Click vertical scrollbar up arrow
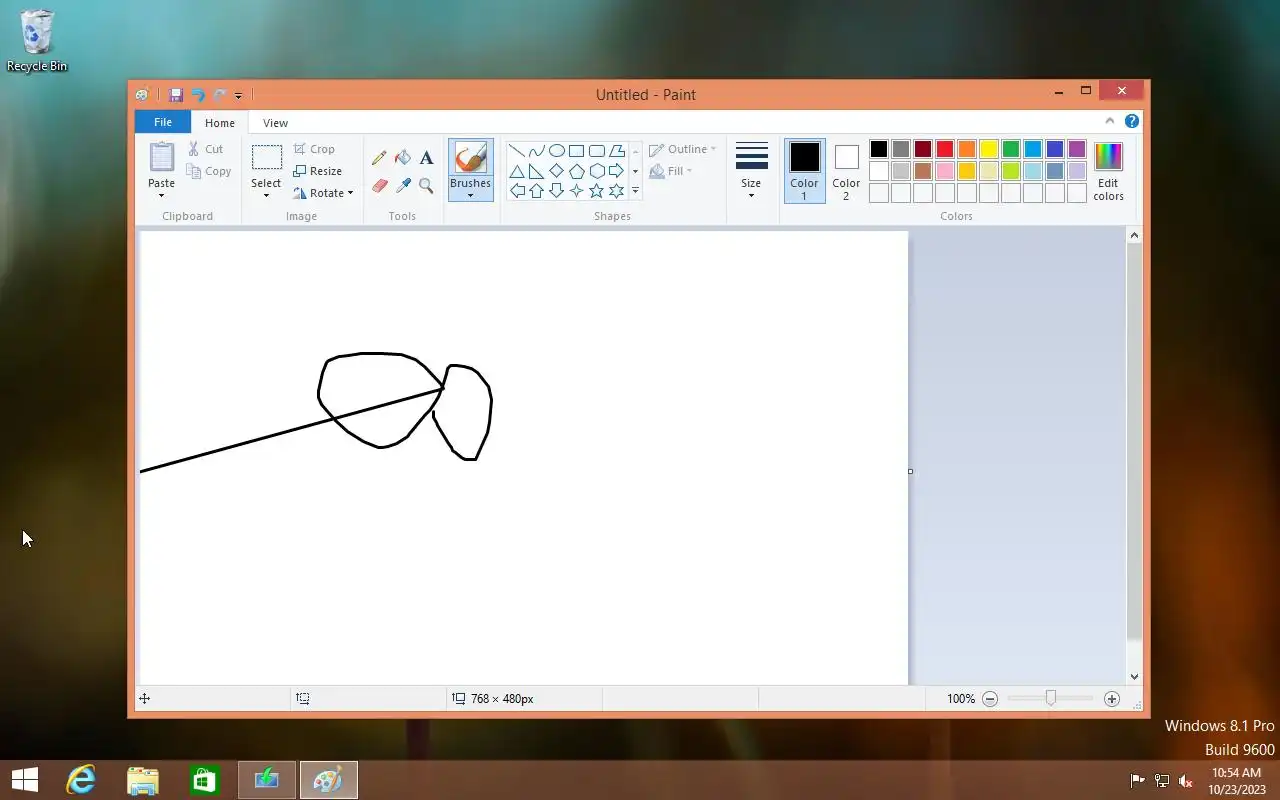Screen dimensions: 1280x800 1134,236
